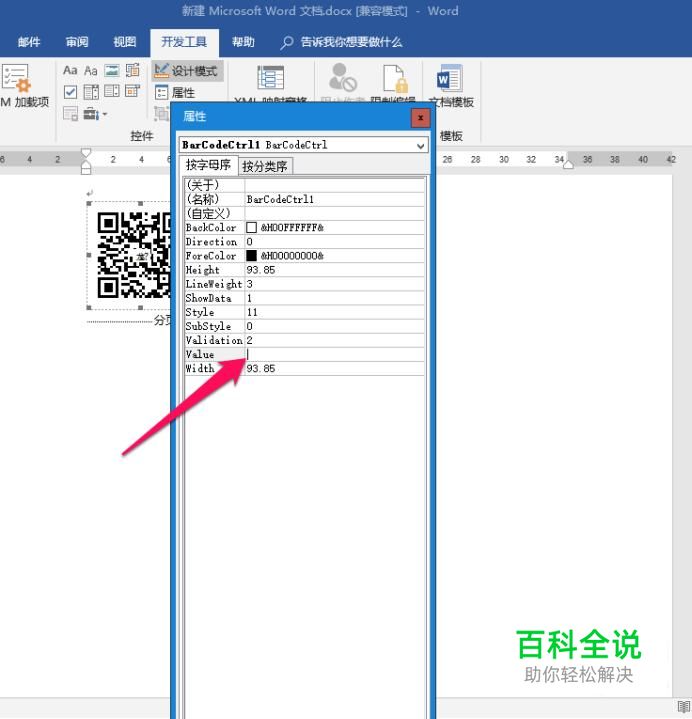Image resolution: width=692 pixels, height=719 pixels.
Task: Click the Width value 93.85
Action: [x=261, y=369]
